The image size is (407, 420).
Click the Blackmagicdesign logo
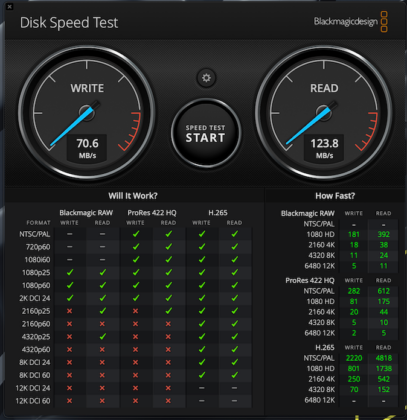(x=350, y=22)
